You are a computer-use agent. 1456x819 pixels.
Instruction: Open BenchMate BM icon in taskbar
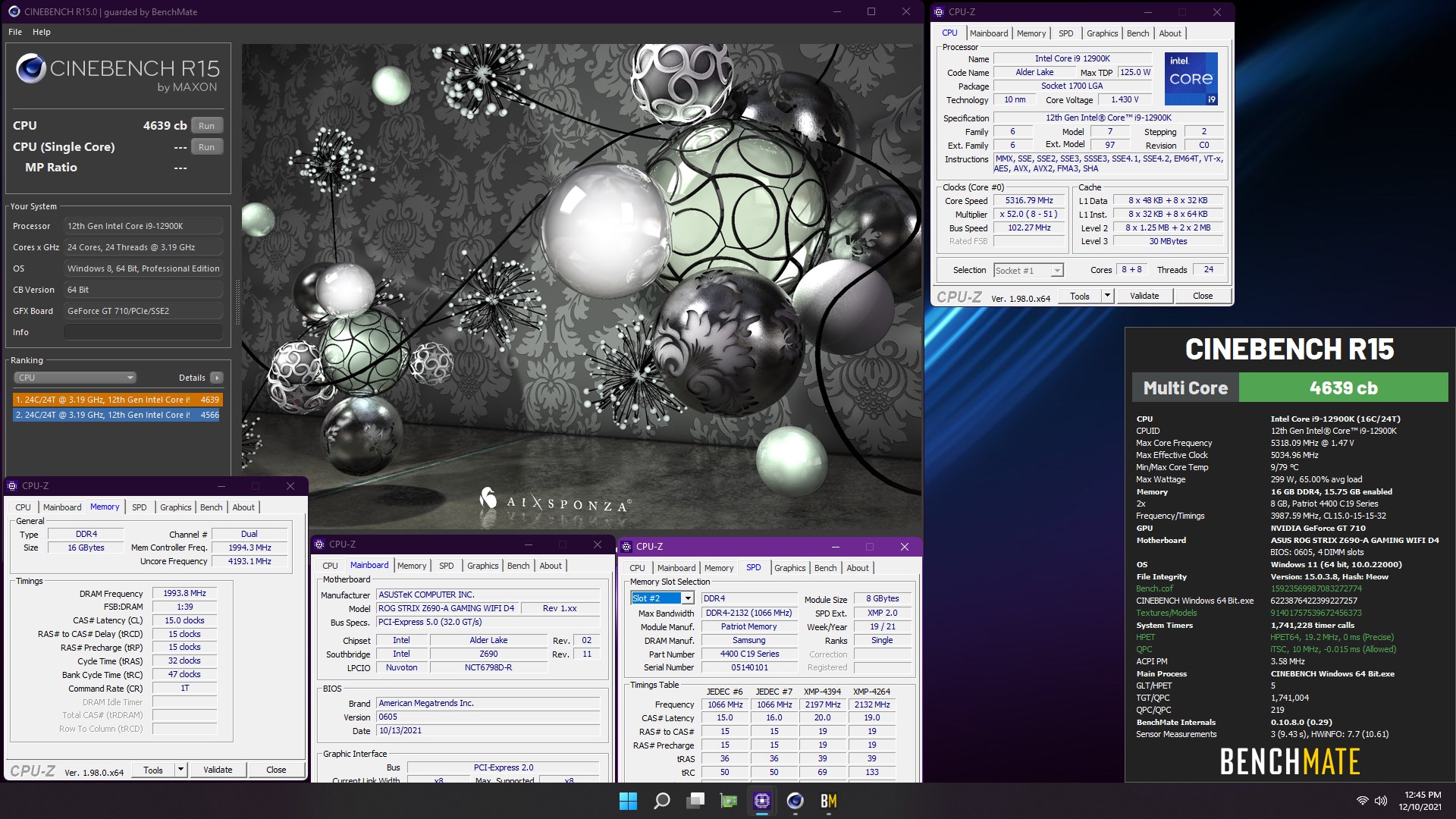click(828, 801)
